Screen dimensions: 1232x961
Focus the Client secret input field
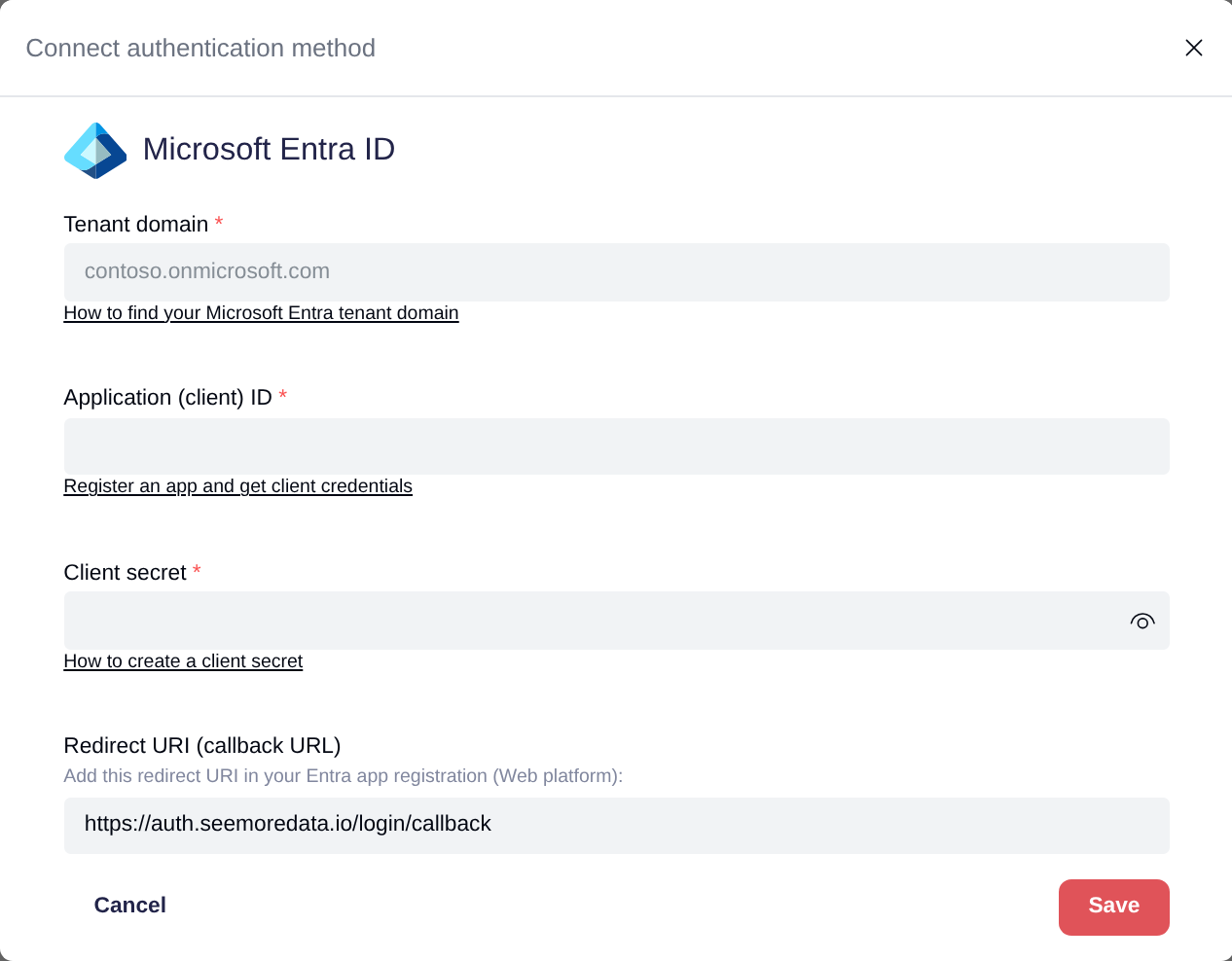616,621
